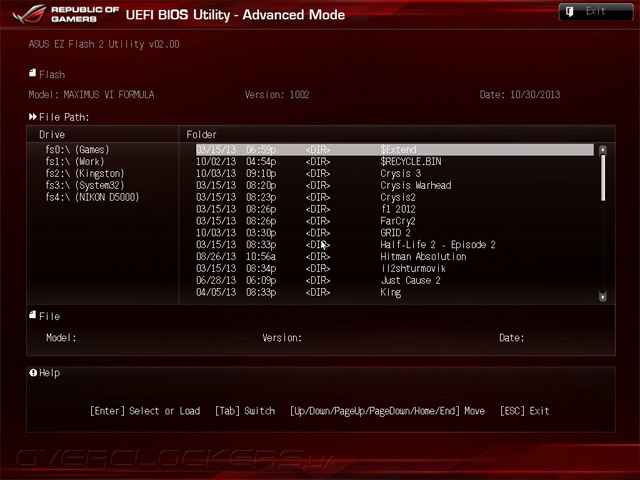Open the $RECYCLE.BIN folder
The width and height of the screenshot is (640, 480).
(395, 162)
